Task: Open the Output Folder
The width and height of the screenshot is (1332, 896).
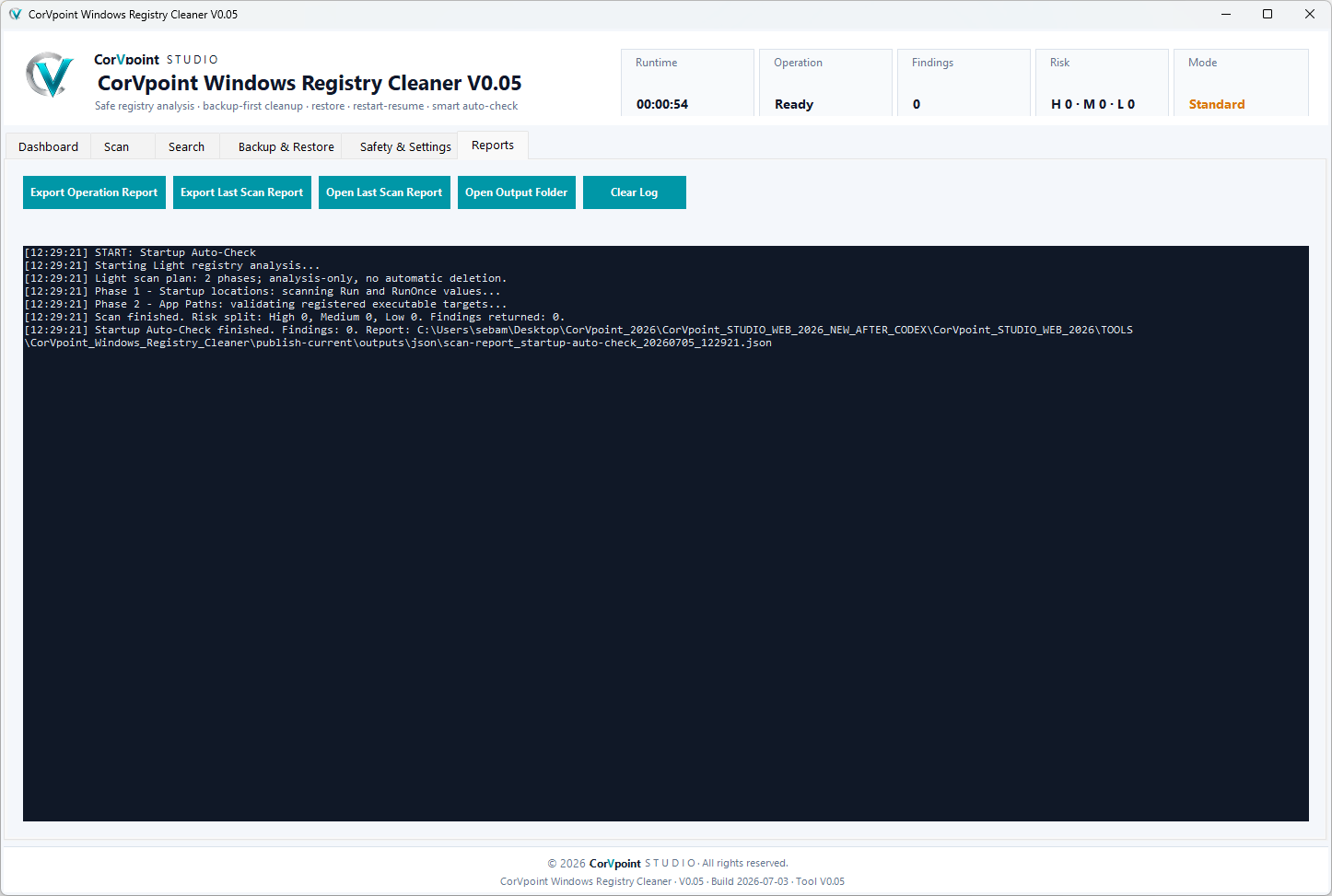Action: click(x=517, y=192)
